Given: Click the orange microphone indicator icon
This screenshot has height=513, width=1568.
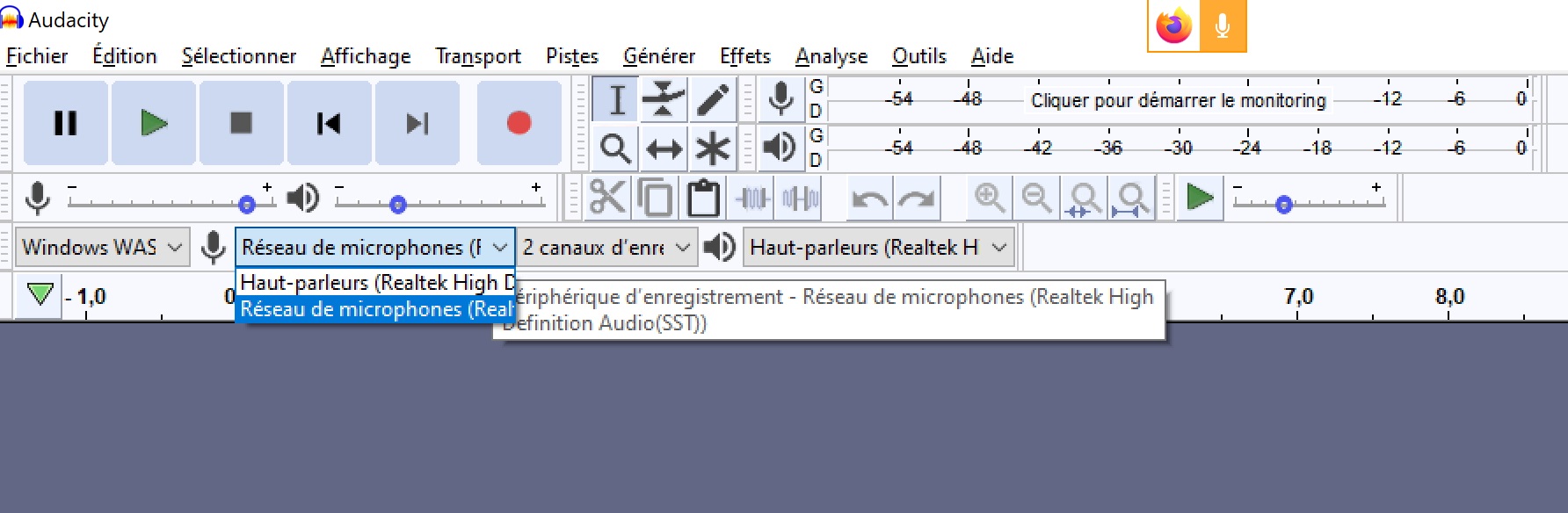Looking at the screenshot, I should [x=1223, y=26].
